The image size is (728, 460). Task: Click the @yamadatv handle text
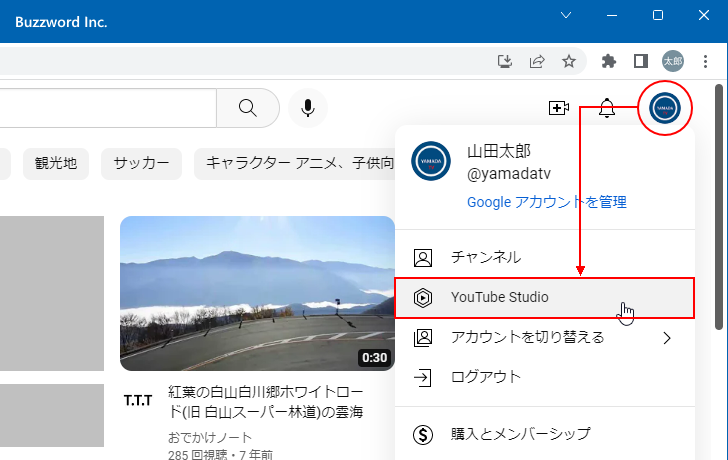pos(509,174)
